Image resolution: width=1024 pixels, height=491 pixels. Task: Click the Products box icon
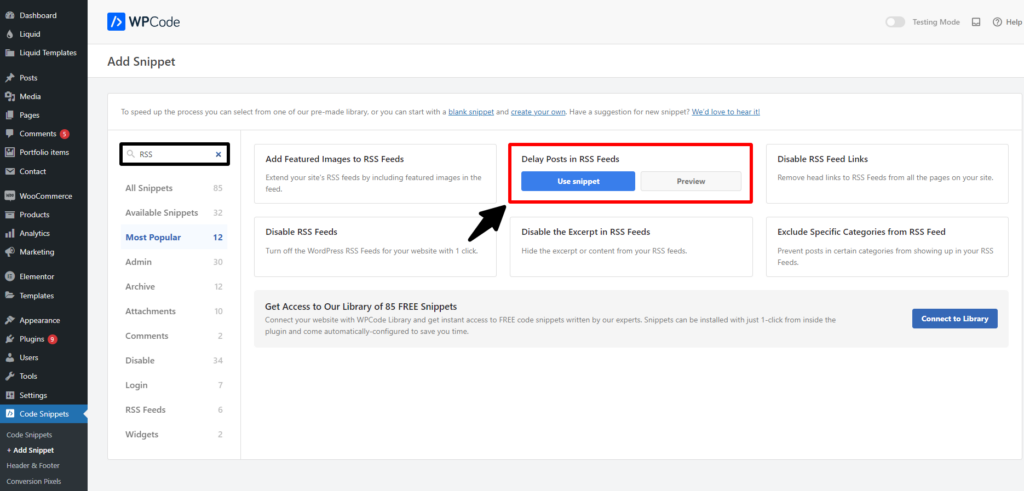point(10,215)
